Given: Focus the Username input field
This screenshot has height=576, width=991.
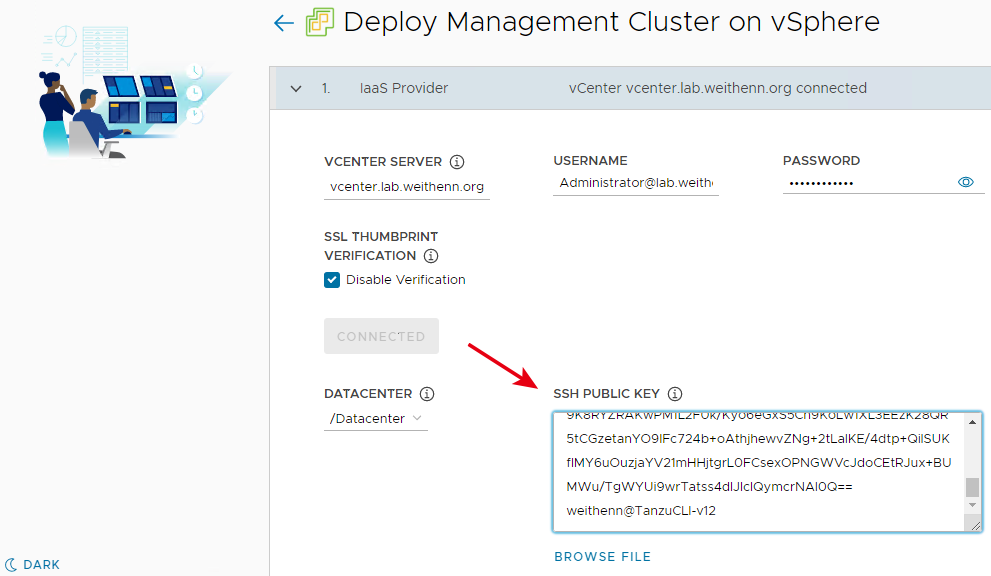Looking at the screenshot, I should (x=636, y=183).
